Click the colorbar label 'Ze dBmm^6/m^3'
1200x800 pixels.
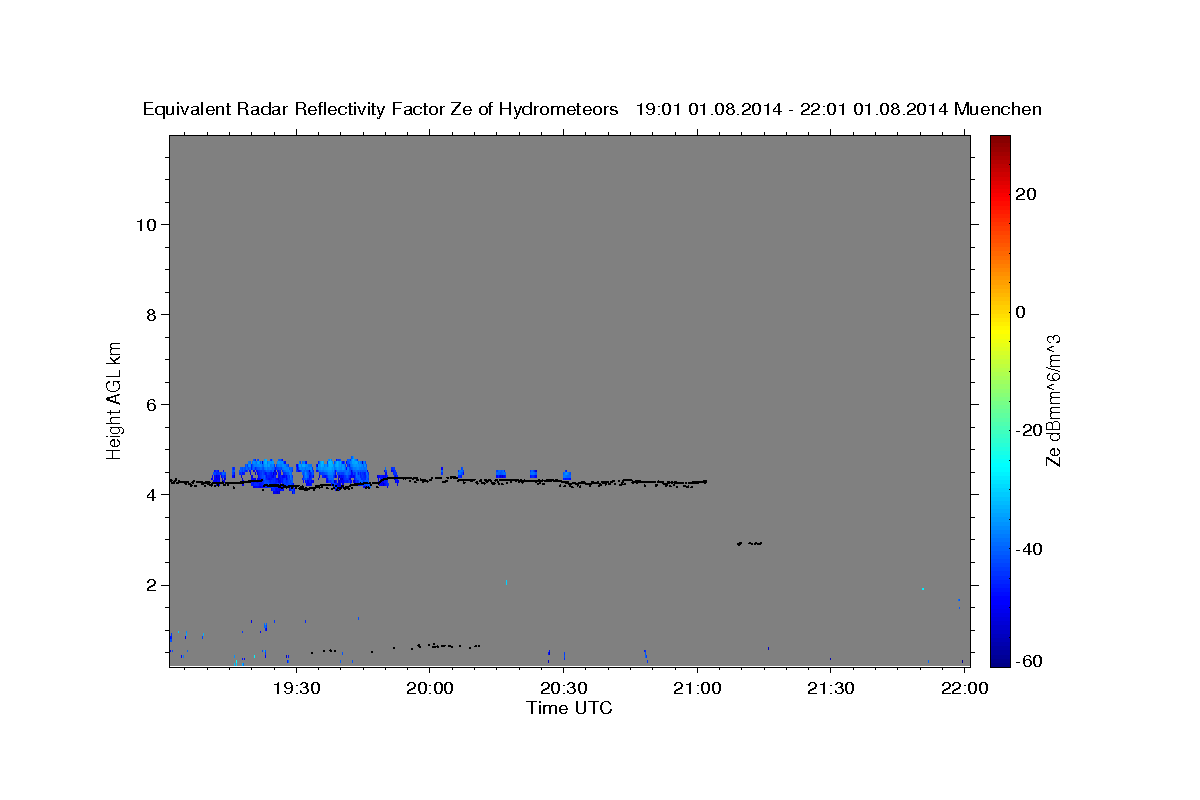click(x=1053, y=400)
